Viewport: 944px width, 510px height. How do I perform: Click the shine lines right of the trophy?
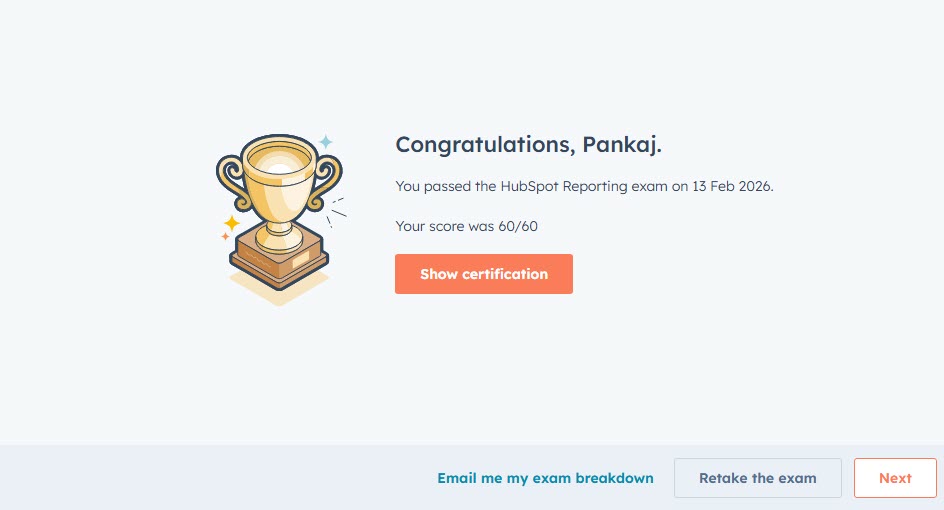[x=337, y=212]
